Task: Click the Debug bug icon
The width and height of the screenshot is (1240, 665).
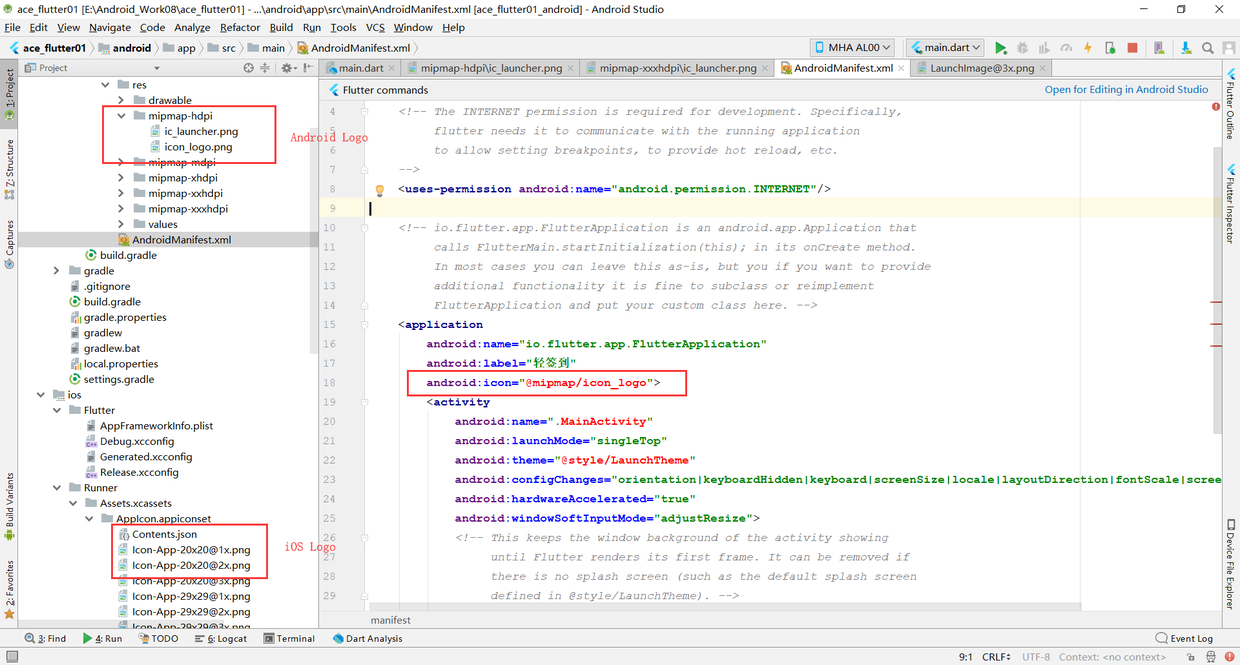Action: (x=1023, y=48)
